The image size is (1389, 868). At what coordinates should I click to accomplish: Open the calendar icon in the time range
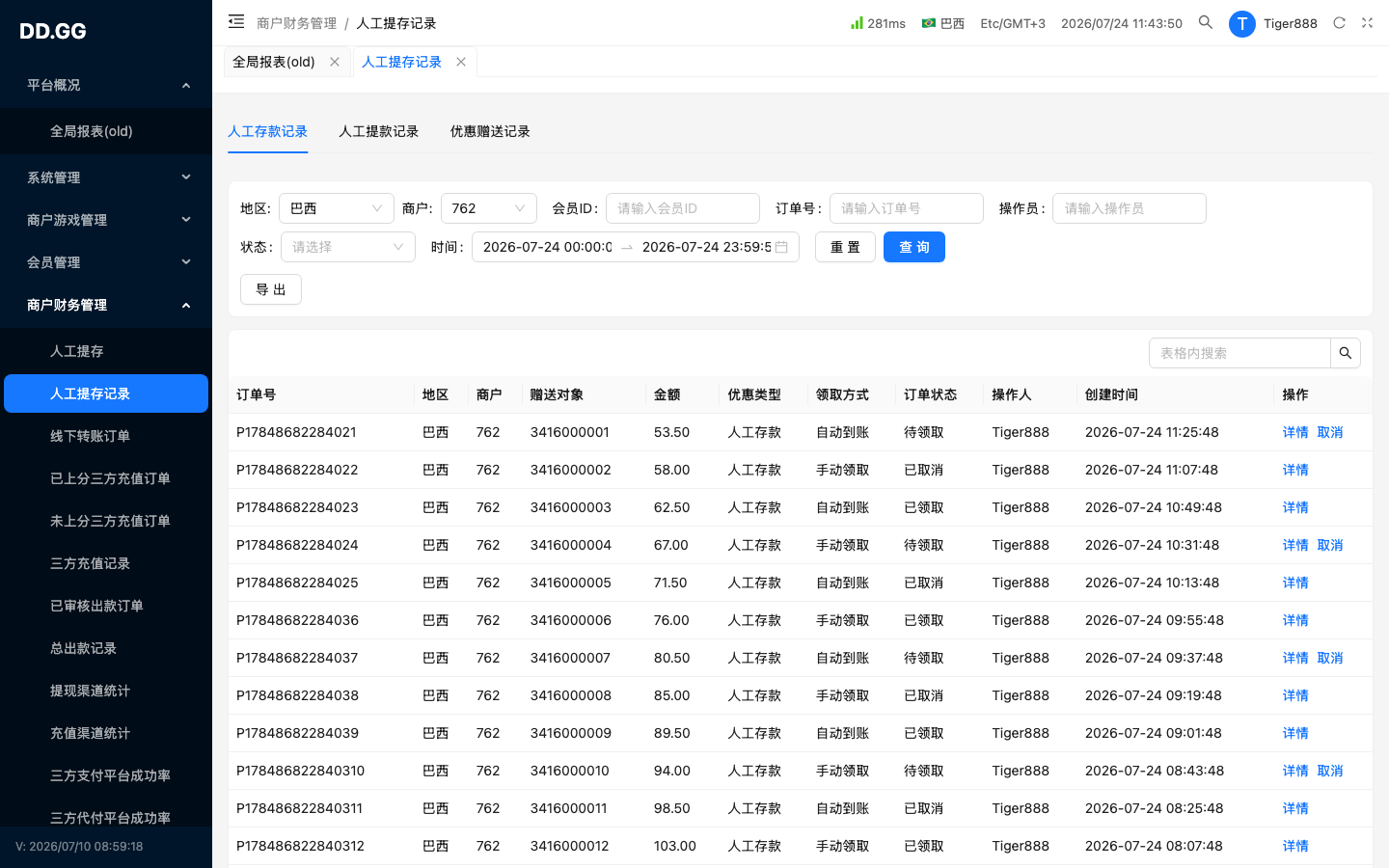[781, 247]
